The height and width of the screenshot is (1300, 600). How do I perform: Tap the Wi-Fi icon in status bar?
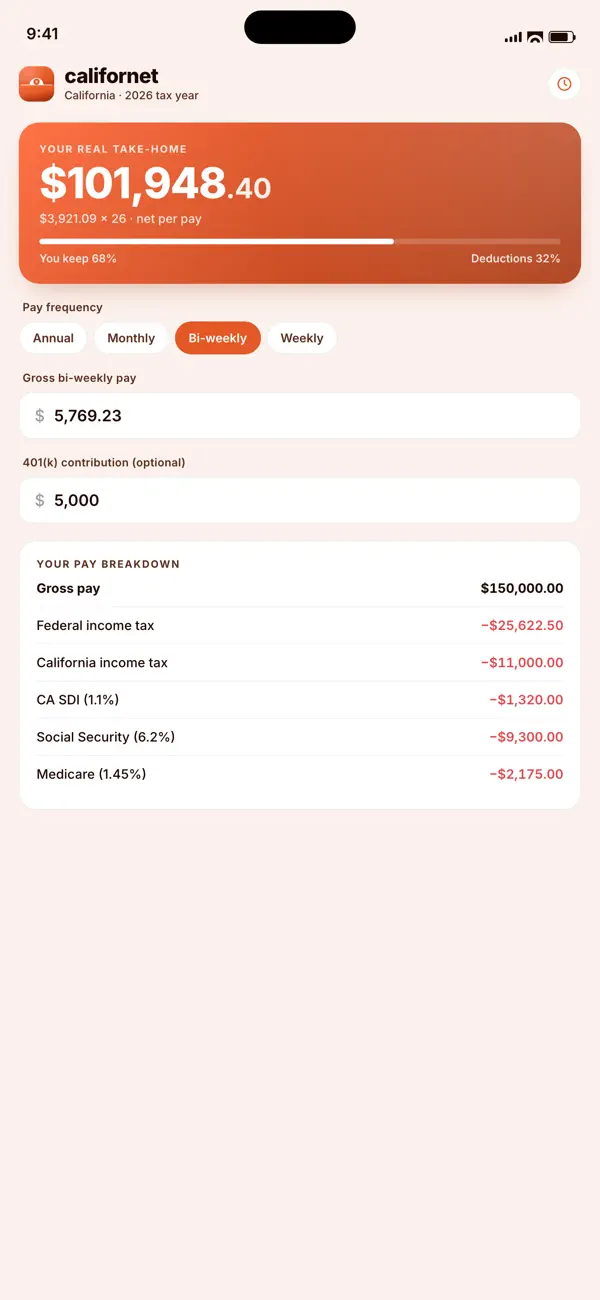tap(535, 37)
